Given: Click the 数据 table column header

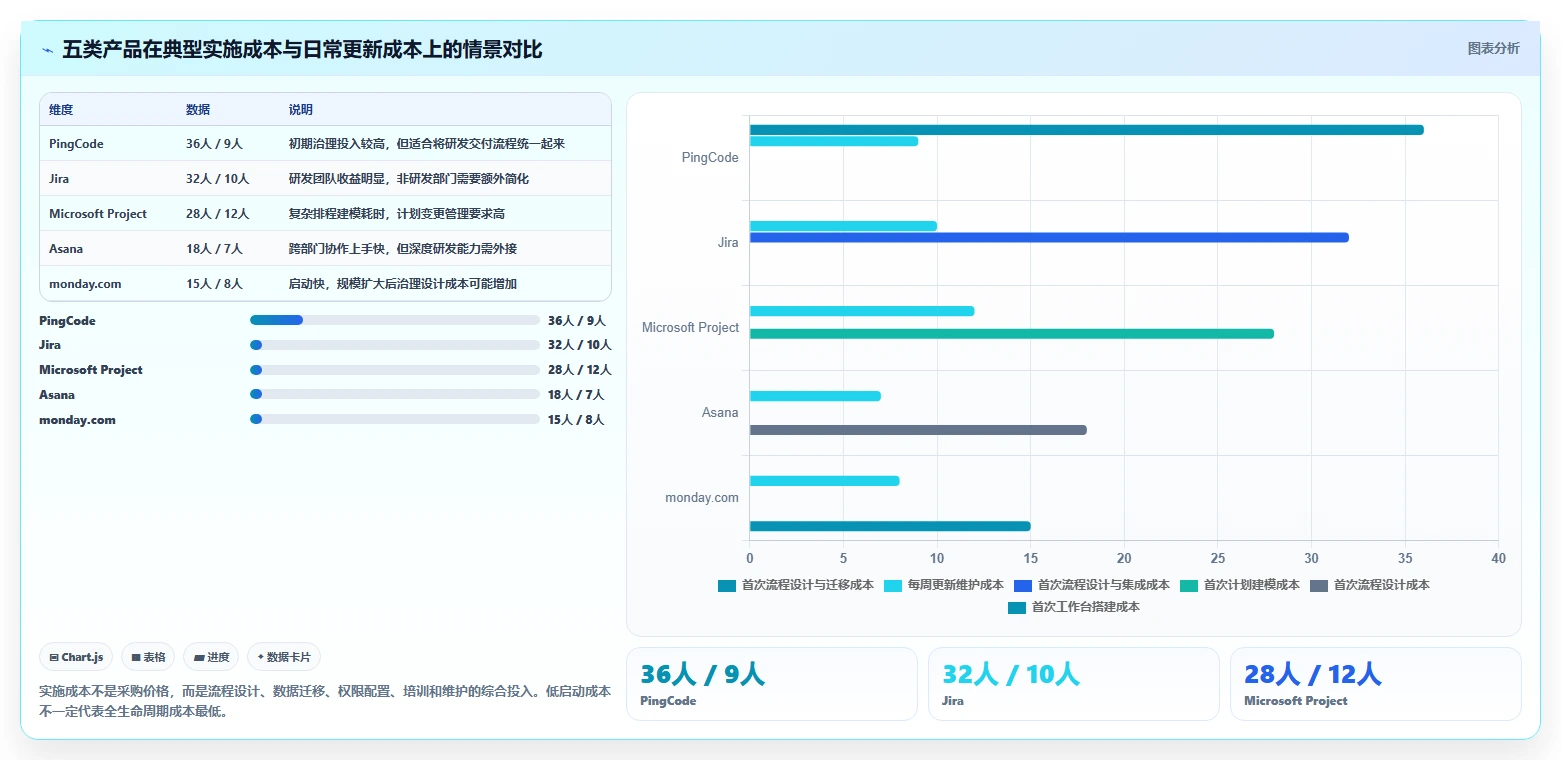Looking at the screenshot, I should click(x=198, y=110).
